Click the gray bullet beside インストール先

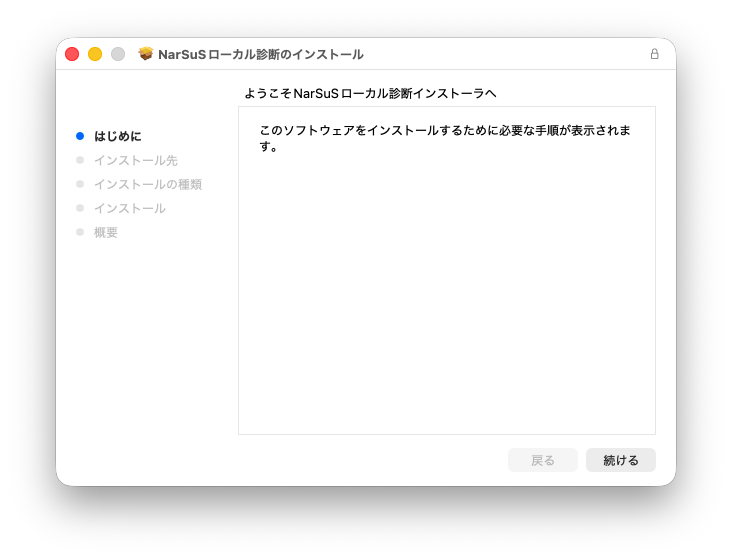80,160
